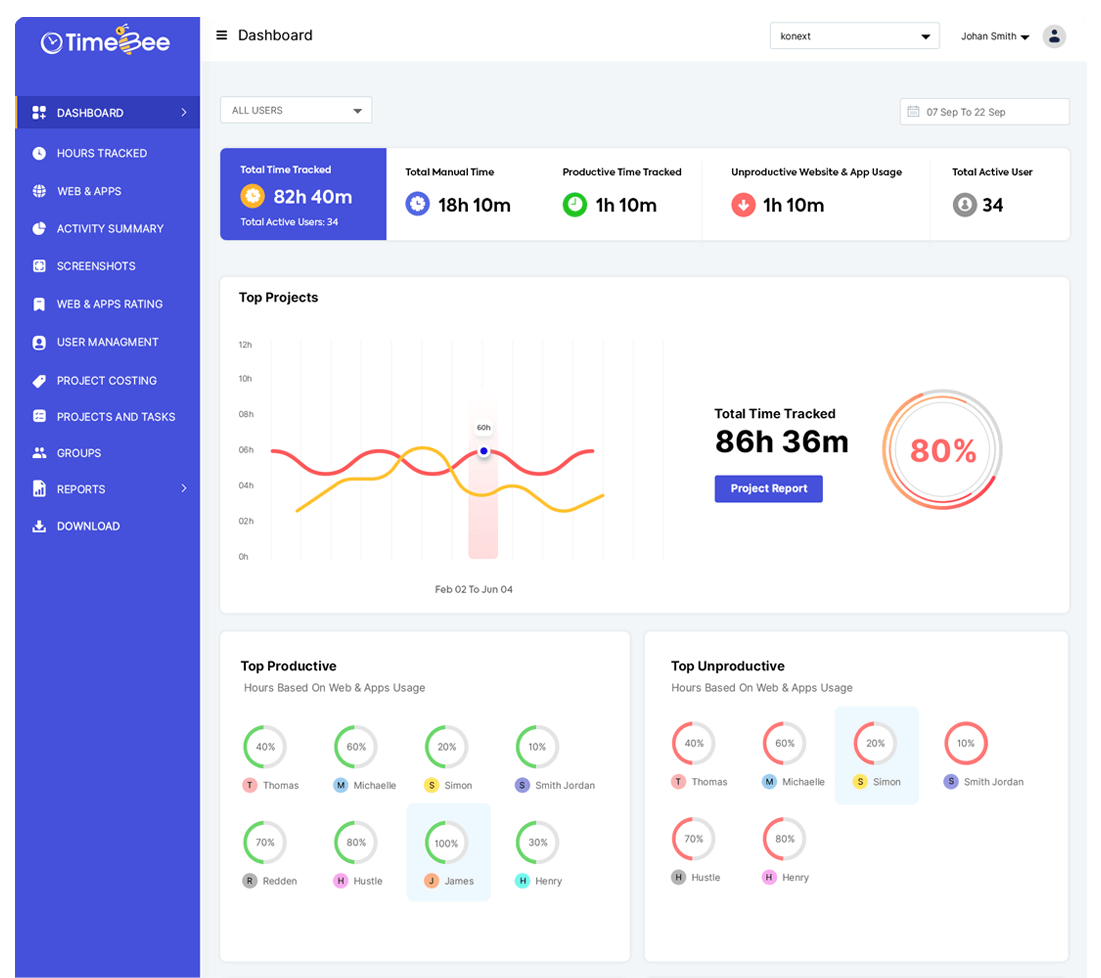This screenshot has height=978, width=1101.
Task: Open Web & Apps via its globe icon
Action: point(37,191)
